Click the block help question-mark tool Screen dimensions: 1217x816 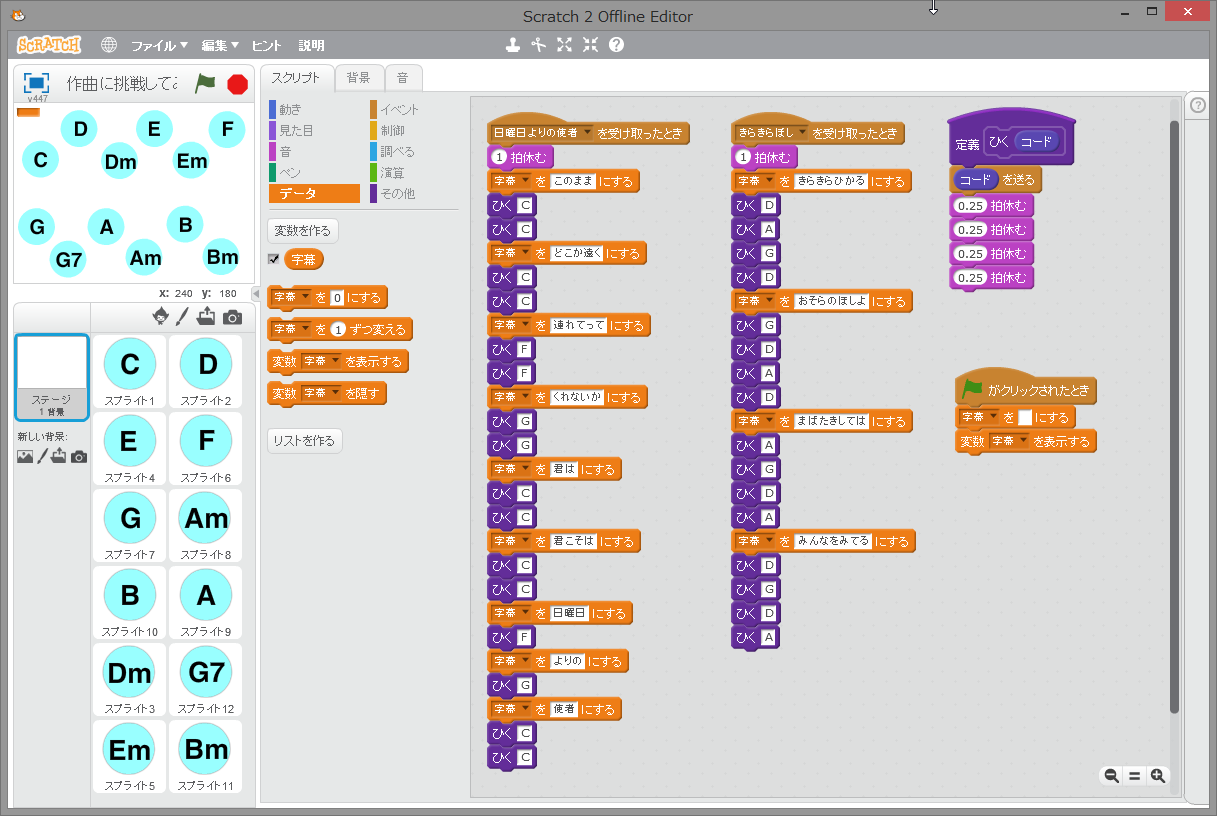pyautogui.click(x=617, y=45)
